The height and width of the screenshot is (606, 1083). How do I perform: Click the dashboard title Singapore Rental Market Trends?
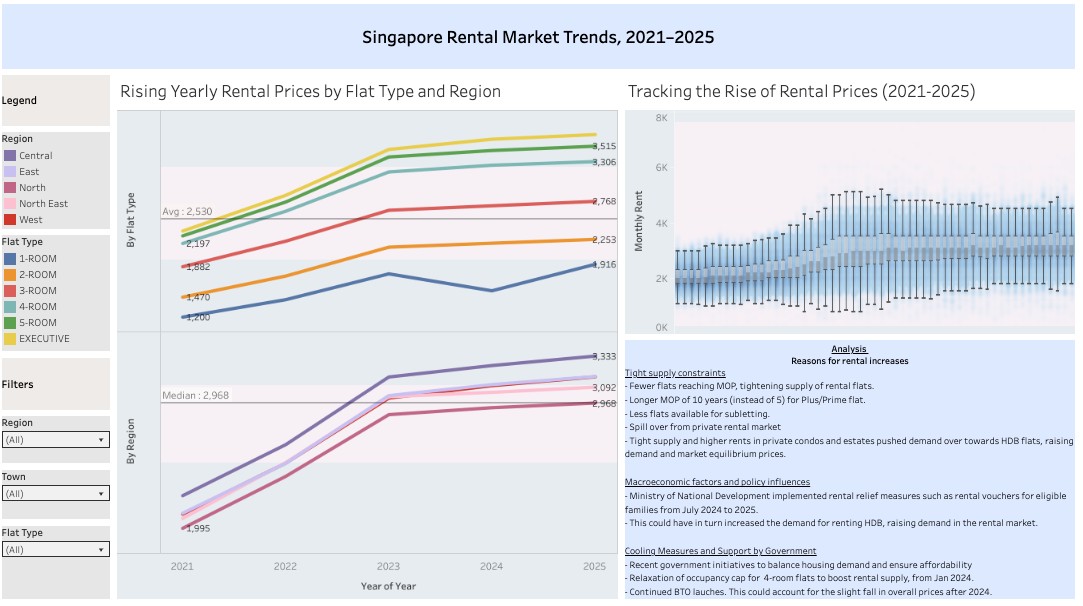coord(538,38)
